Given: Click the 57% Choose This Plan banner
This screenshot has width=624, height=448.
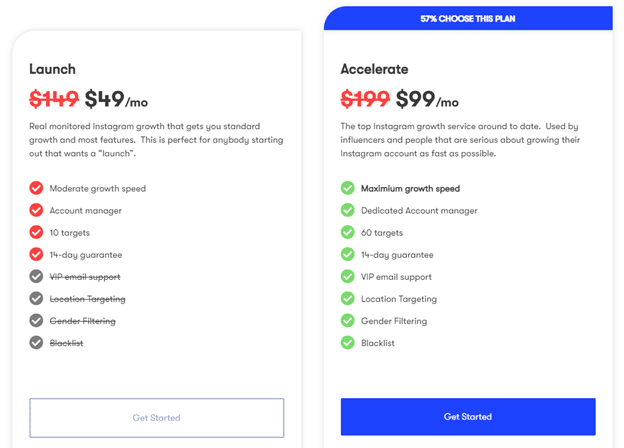Looking at the screenshot, I should point(468,18).
